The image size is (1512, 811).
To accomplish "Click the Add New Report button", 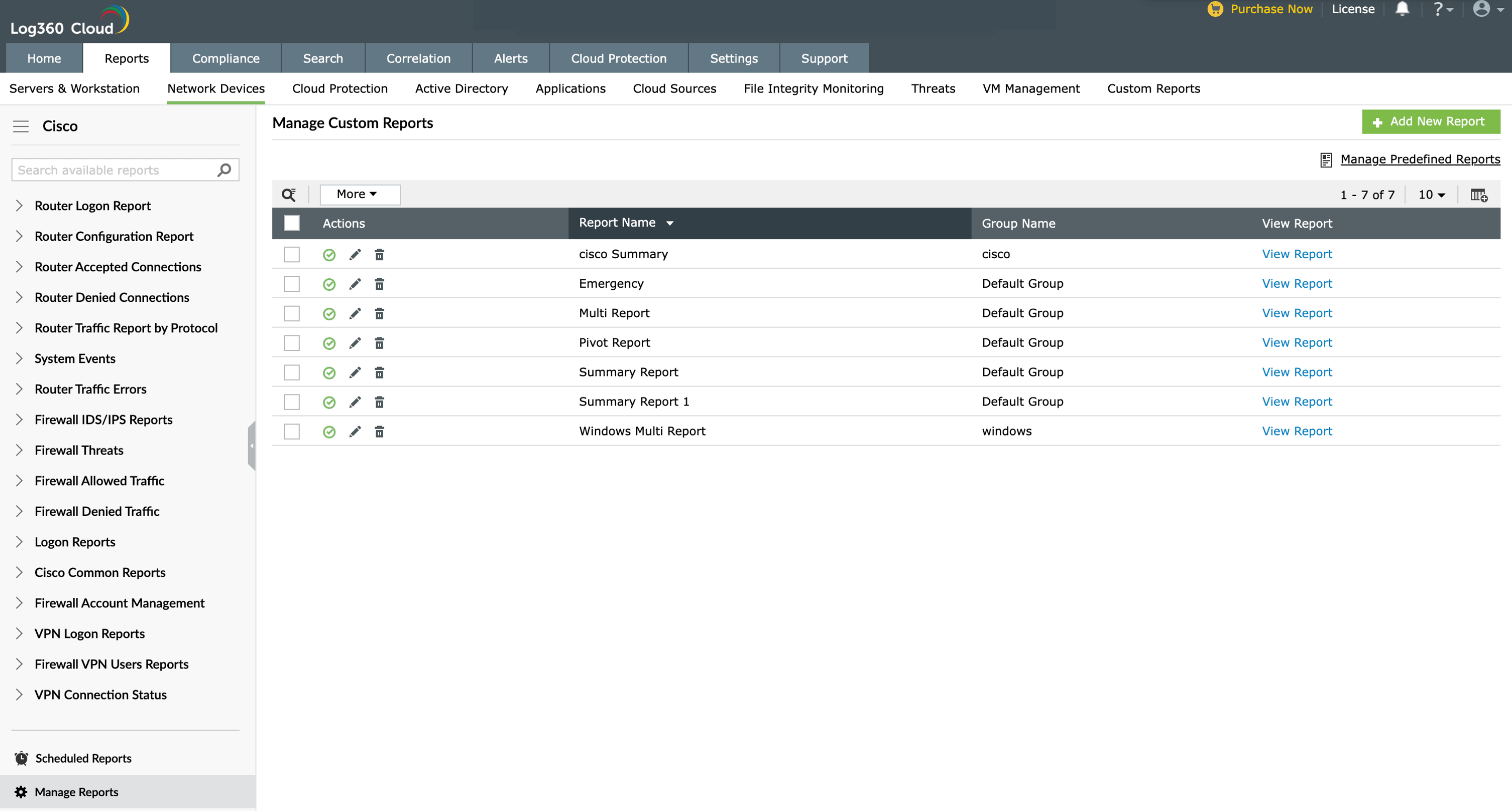I will tap(1431, 121).
